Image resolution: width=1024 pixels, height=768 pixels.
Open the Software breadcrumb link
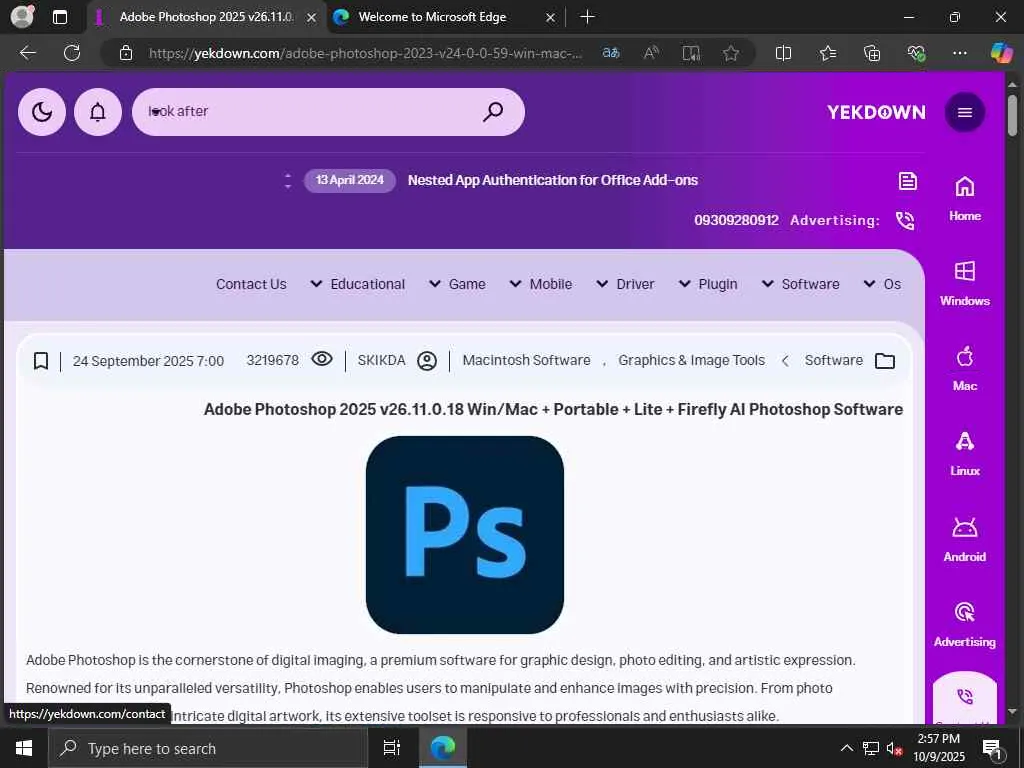point(834,360)
